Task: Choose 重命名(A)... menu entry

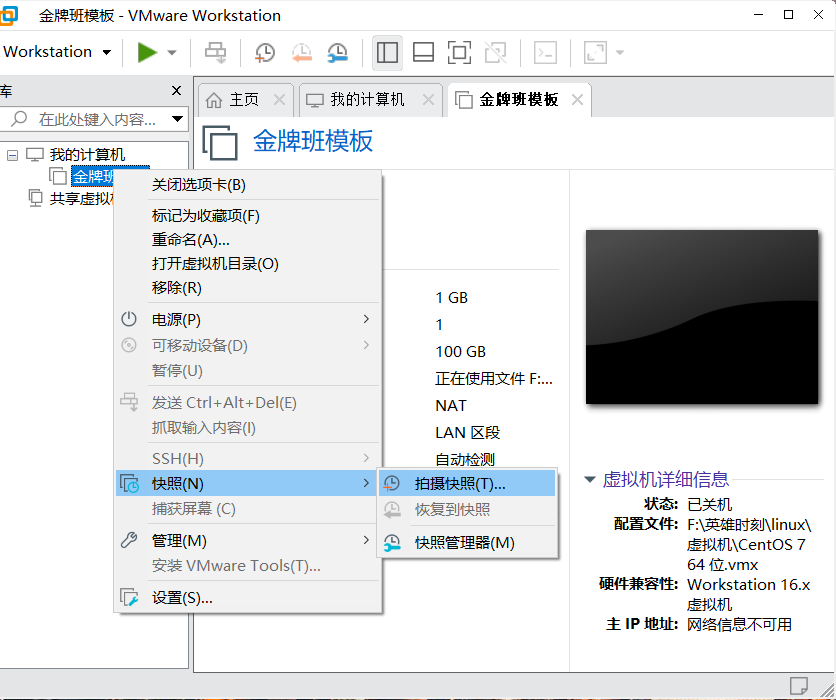Action: 248,240
